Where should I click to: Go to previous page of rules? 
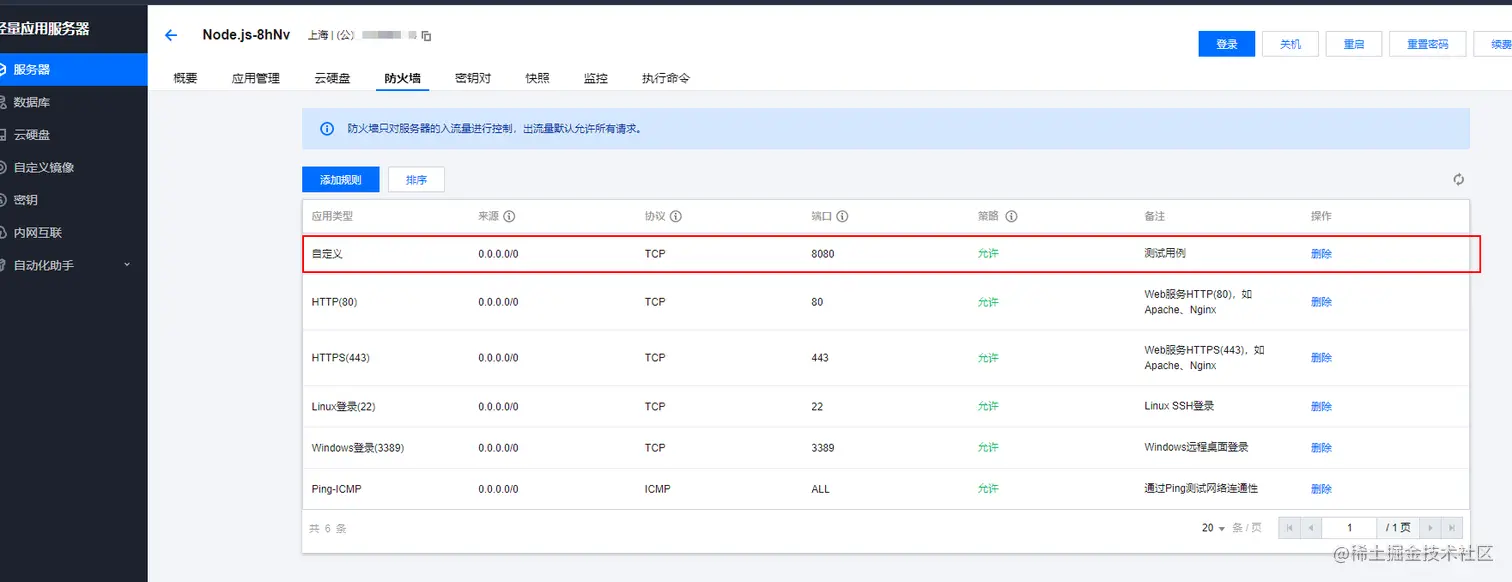tap(1310, 528)
